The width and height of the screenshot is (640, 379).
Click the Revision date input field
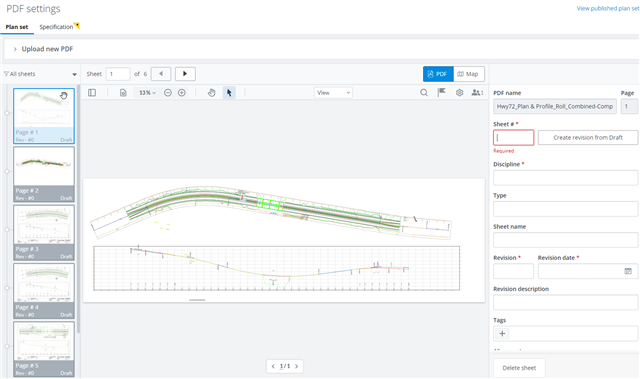coord(588,271)
